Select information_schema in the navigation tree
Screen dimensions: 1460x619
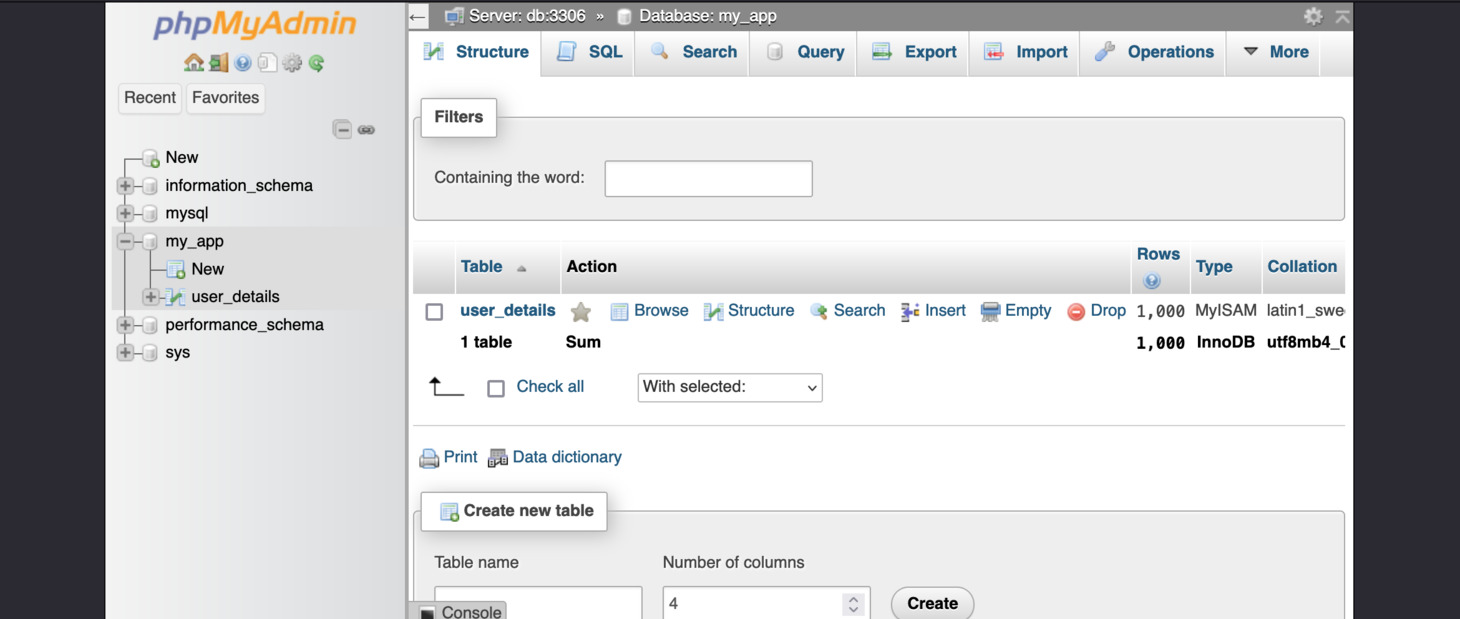[239, 186]
